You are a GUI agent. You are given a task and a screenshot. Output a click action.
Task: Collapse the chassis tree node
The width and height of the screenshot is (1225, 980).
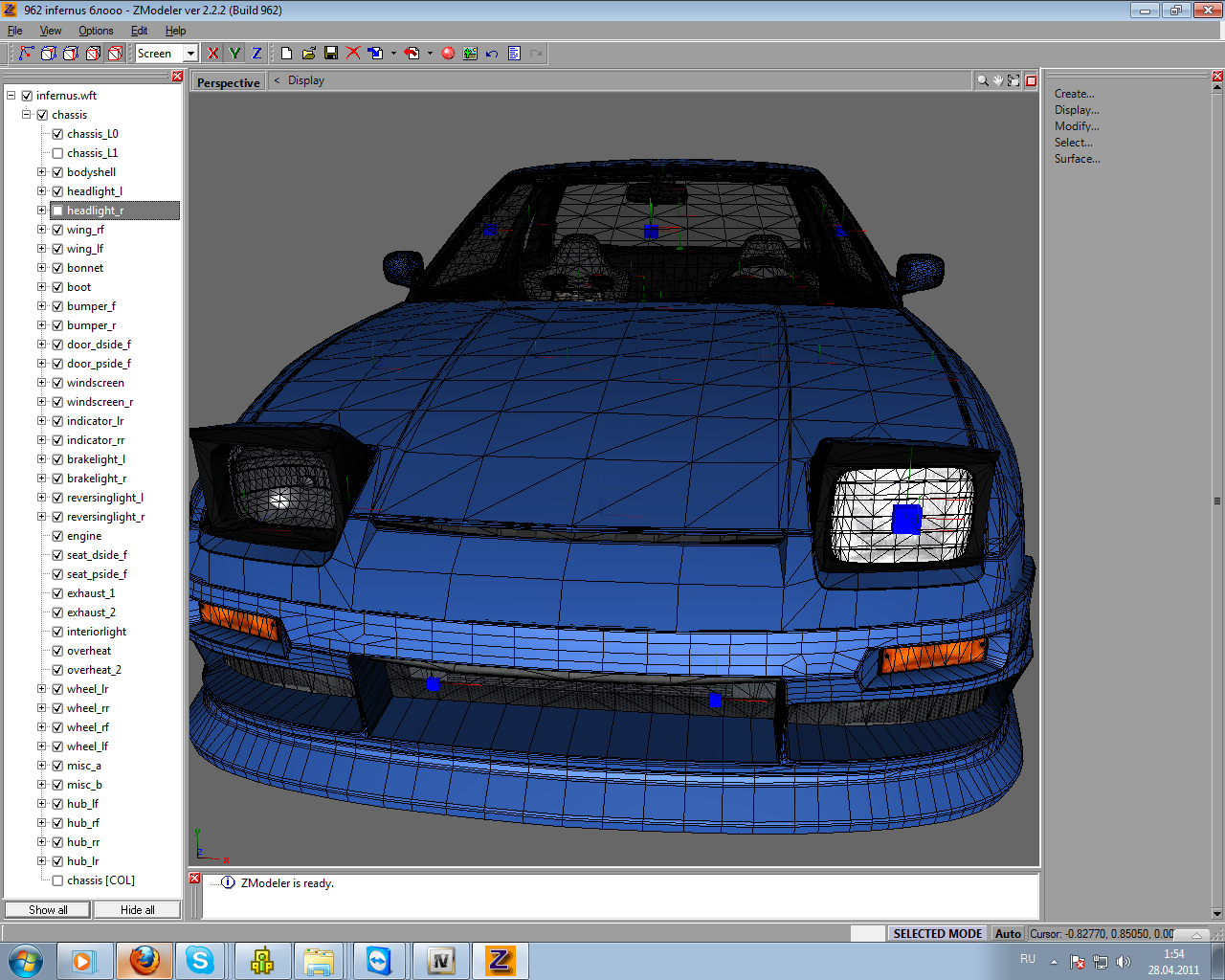[x=27, y=115]
